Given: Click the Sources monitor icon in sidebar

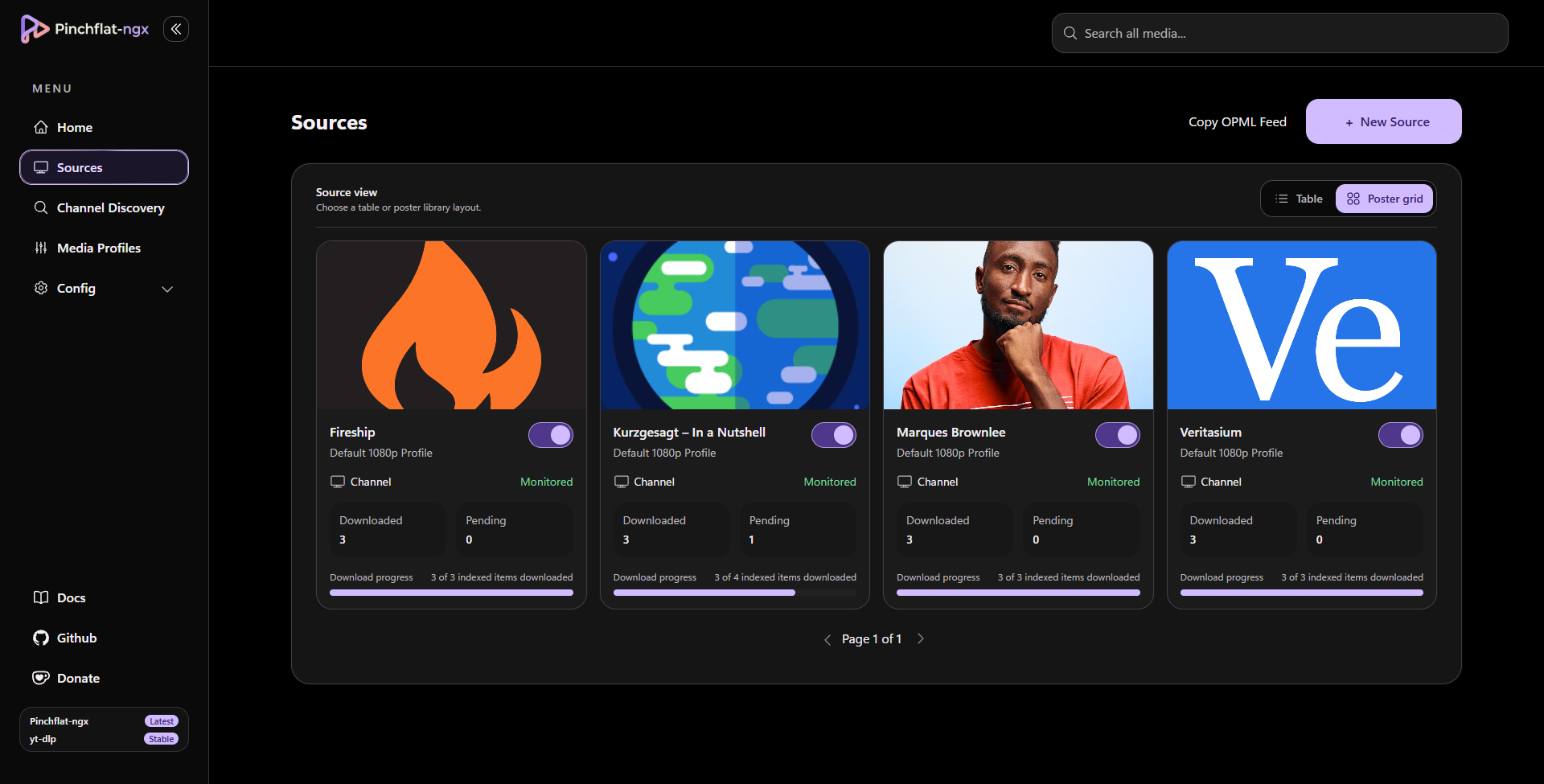Looking at the screenshot, I should (41, 167).
